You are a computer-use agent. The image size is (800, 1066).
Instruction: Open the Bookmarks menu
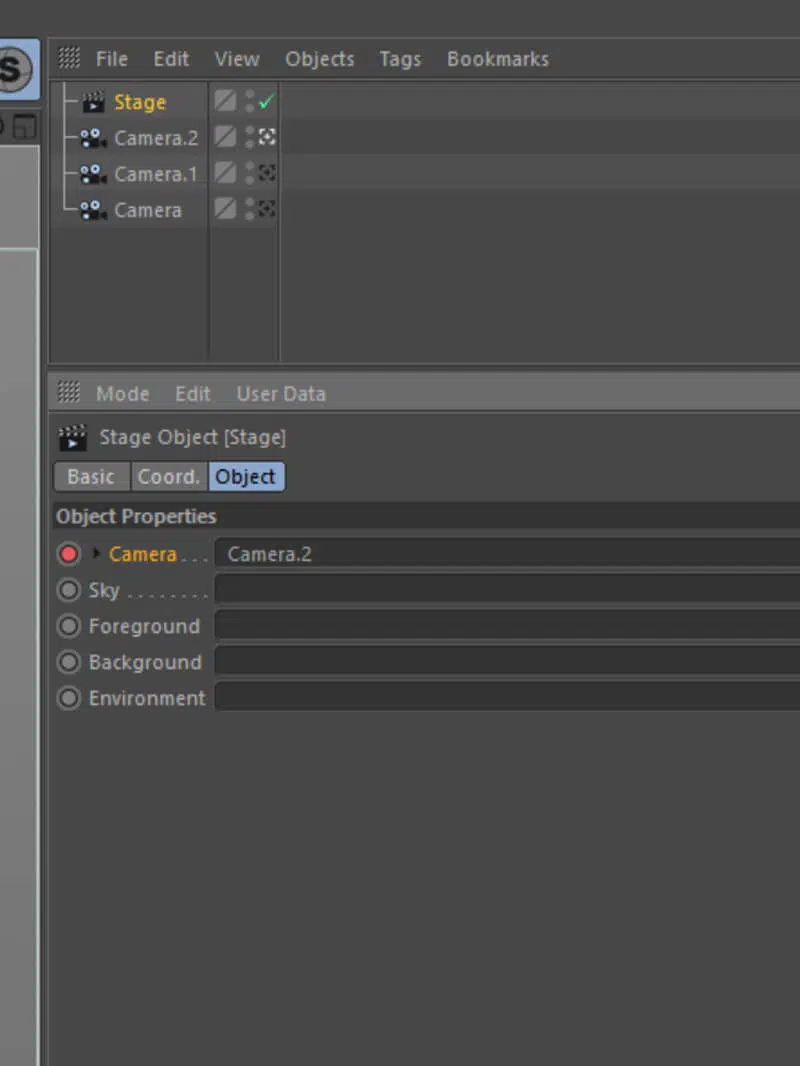click(497, 59)
